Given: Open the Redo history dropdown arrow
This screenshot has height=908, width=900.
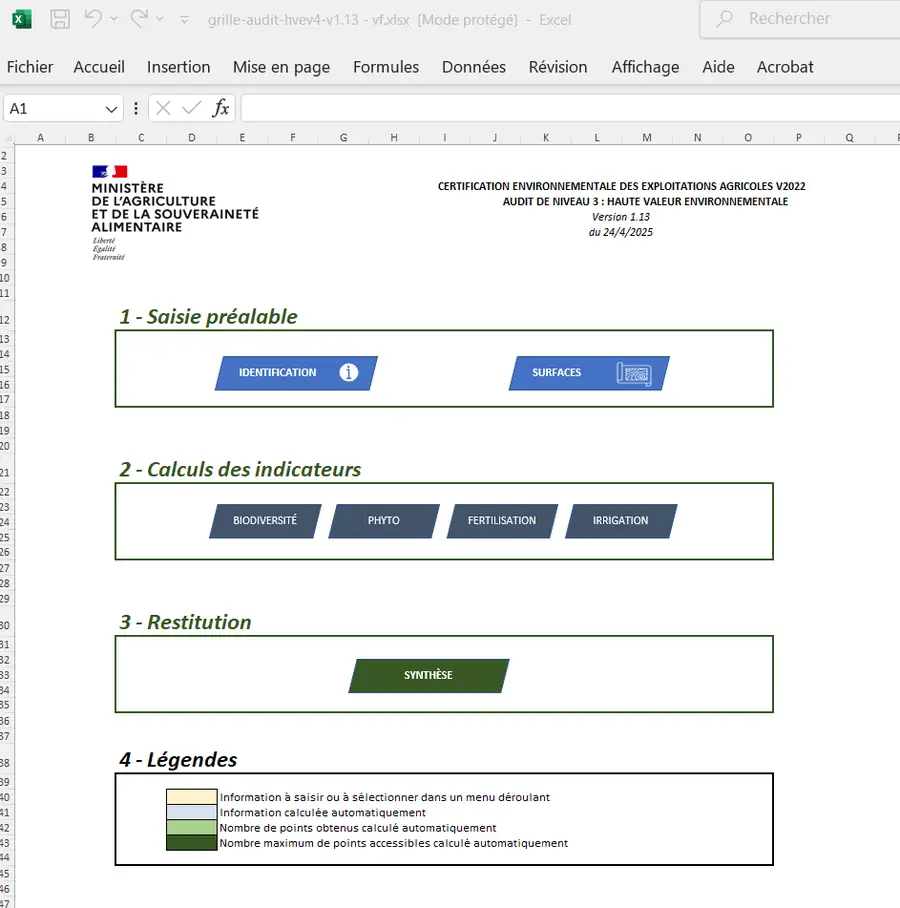Looking at the screenshot, I should point(160,19).
